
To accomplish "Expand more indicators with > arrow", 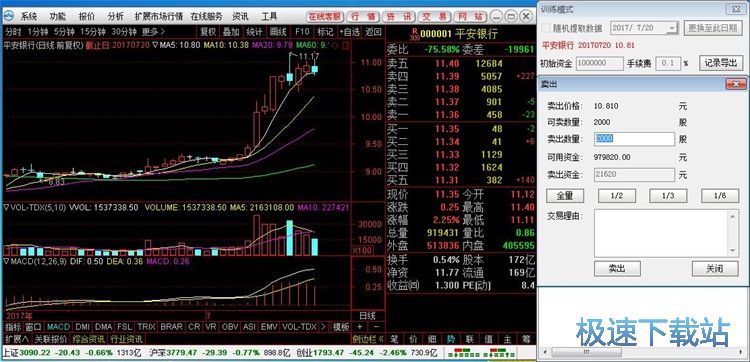I will pos(324,327).
